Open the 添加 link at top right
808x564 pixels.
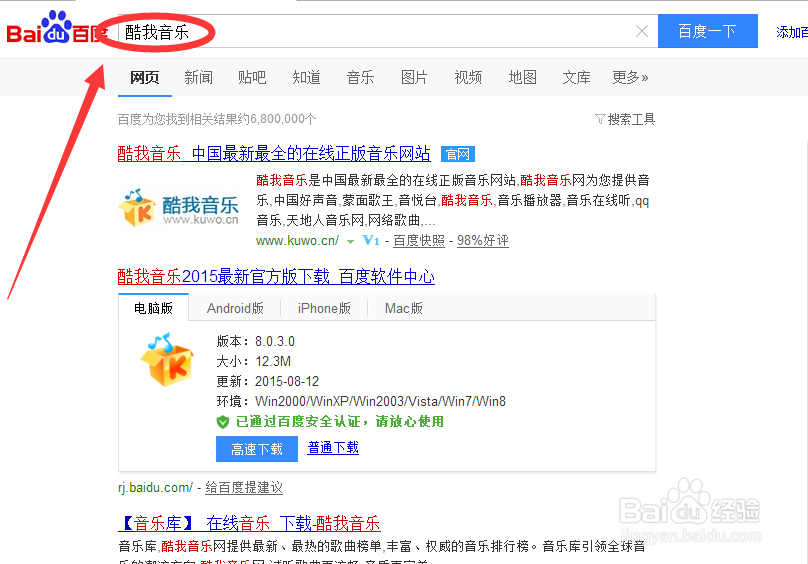point(792,32)
